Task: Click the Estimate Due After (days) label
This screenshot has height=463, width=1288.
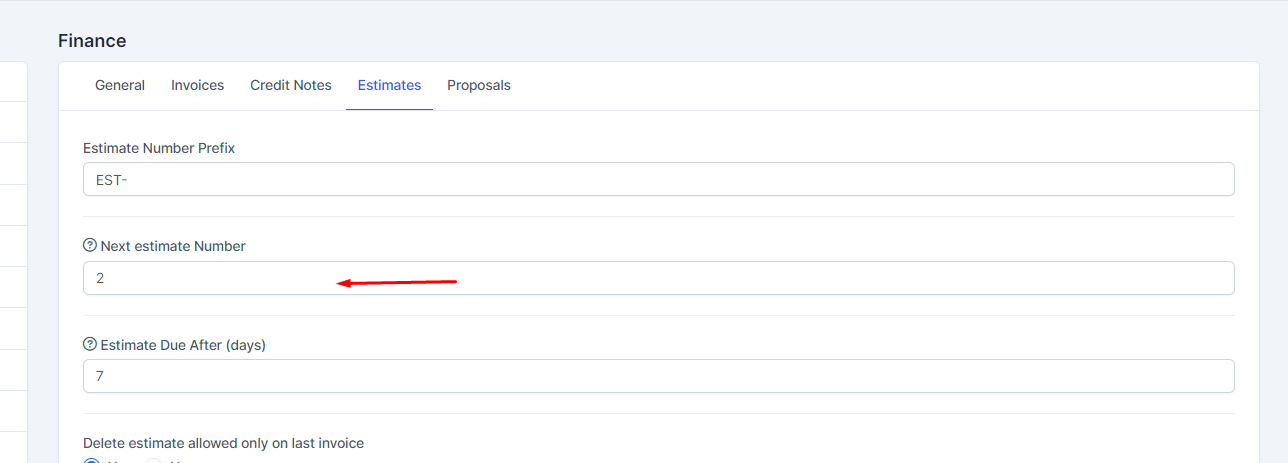Action: (x=183, y=344)
